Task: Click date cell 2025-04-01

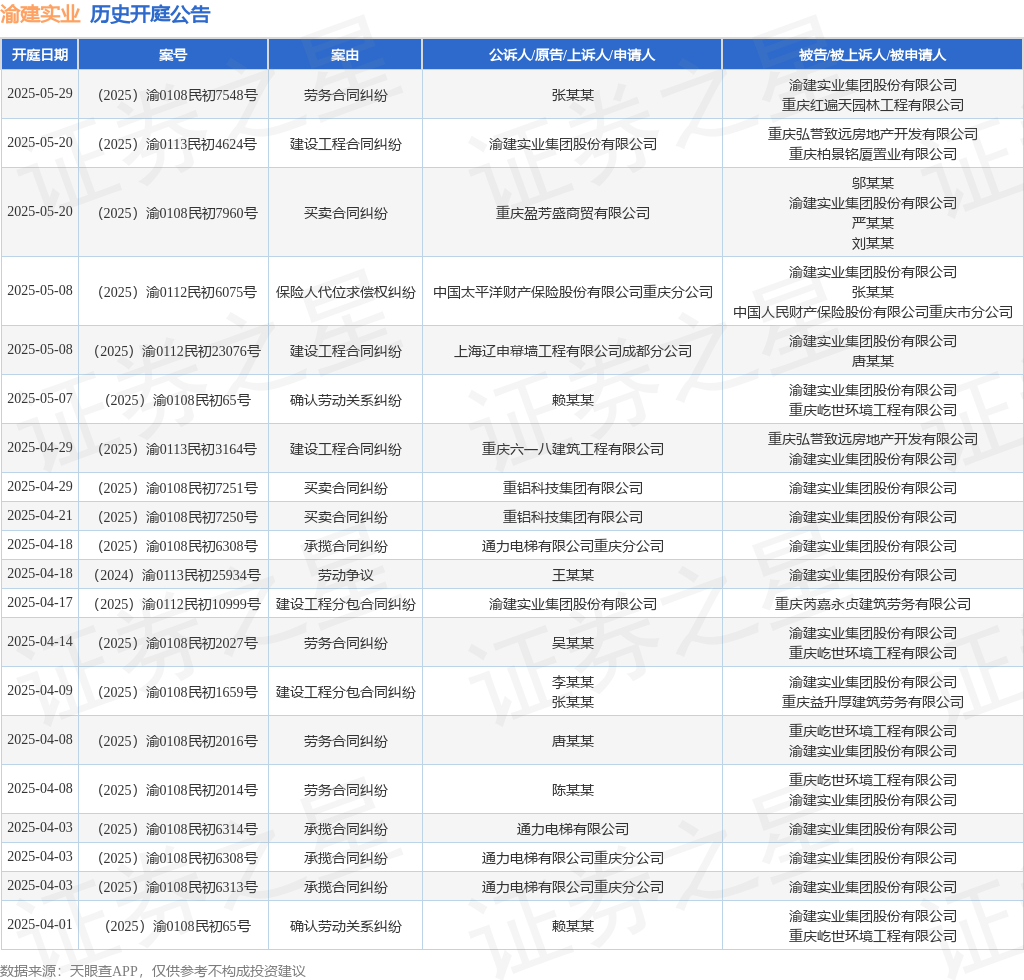Action: pyautogui.click(x=40, y=925)
